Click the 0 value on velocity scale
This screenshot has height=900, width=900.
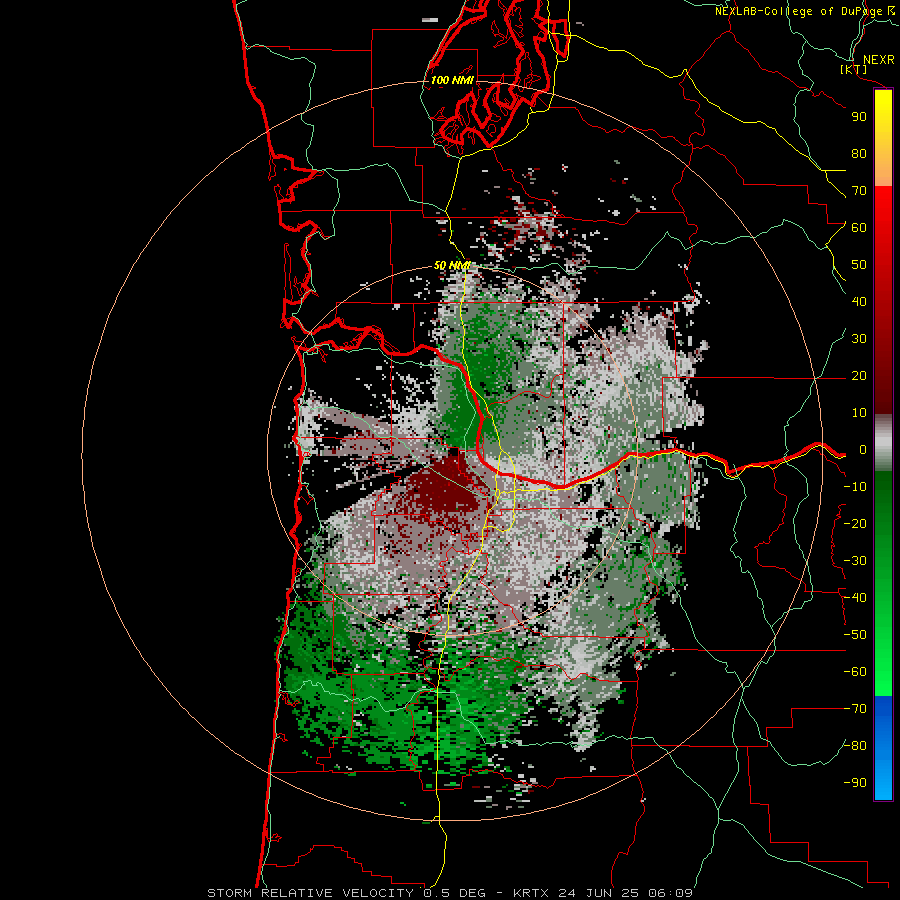(862, 450)
